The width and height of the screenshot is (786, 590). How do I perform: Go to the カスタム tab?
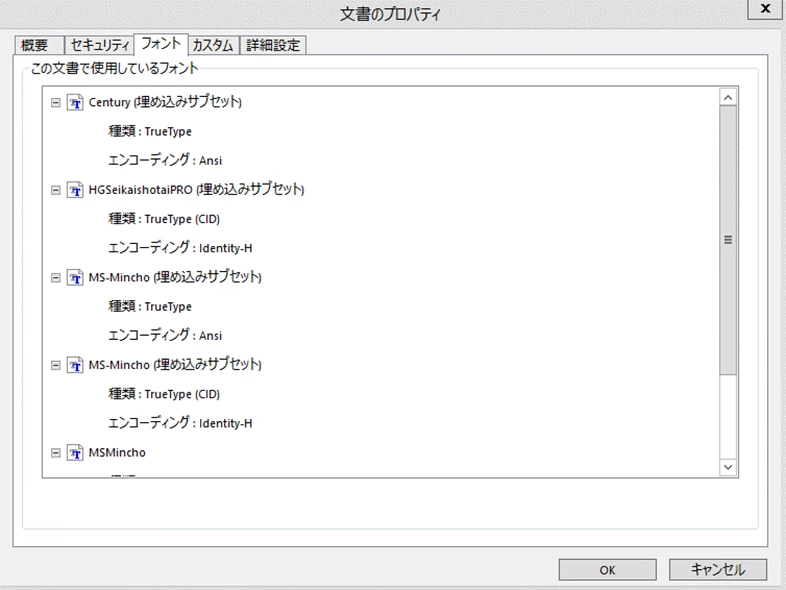tap(214, 46)
